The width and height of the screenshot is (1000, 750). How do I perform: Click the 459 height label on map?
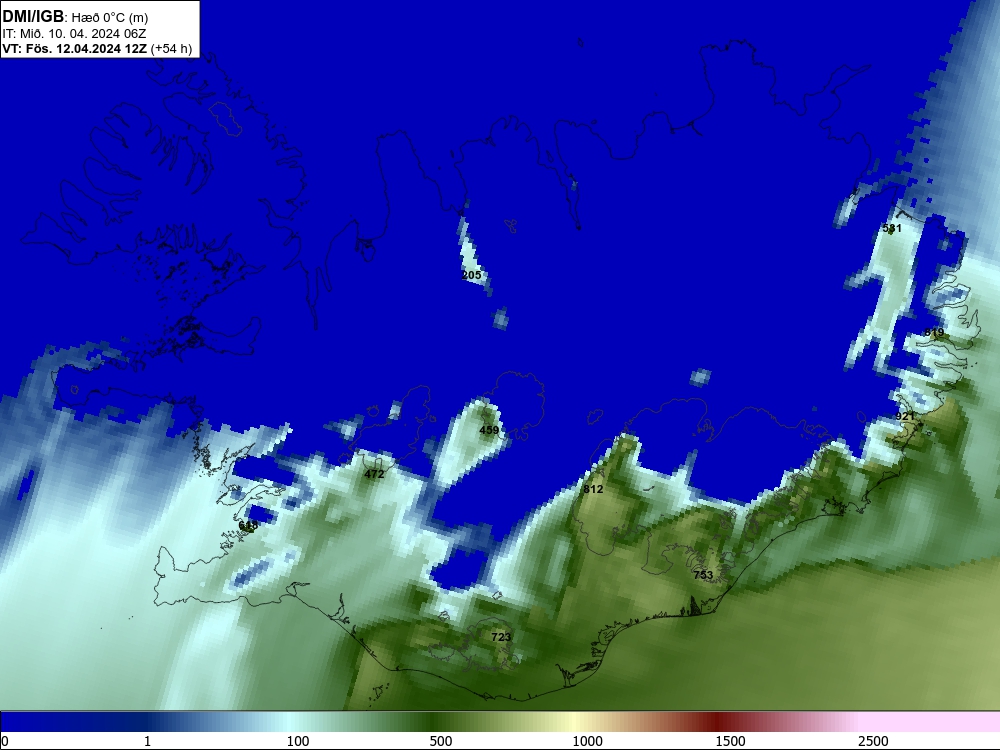click(x=489, y=430)
